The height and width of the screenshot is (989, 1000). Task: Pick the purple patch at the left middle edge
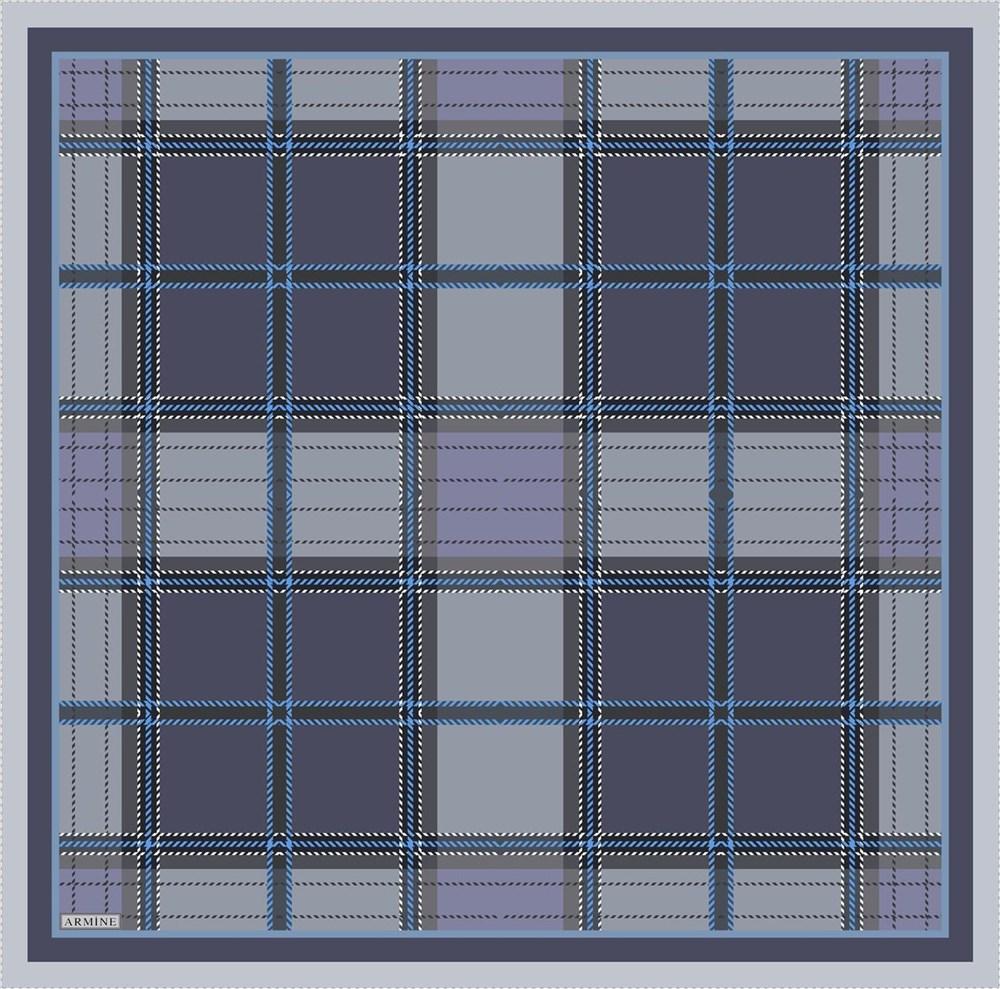point(90,490)
